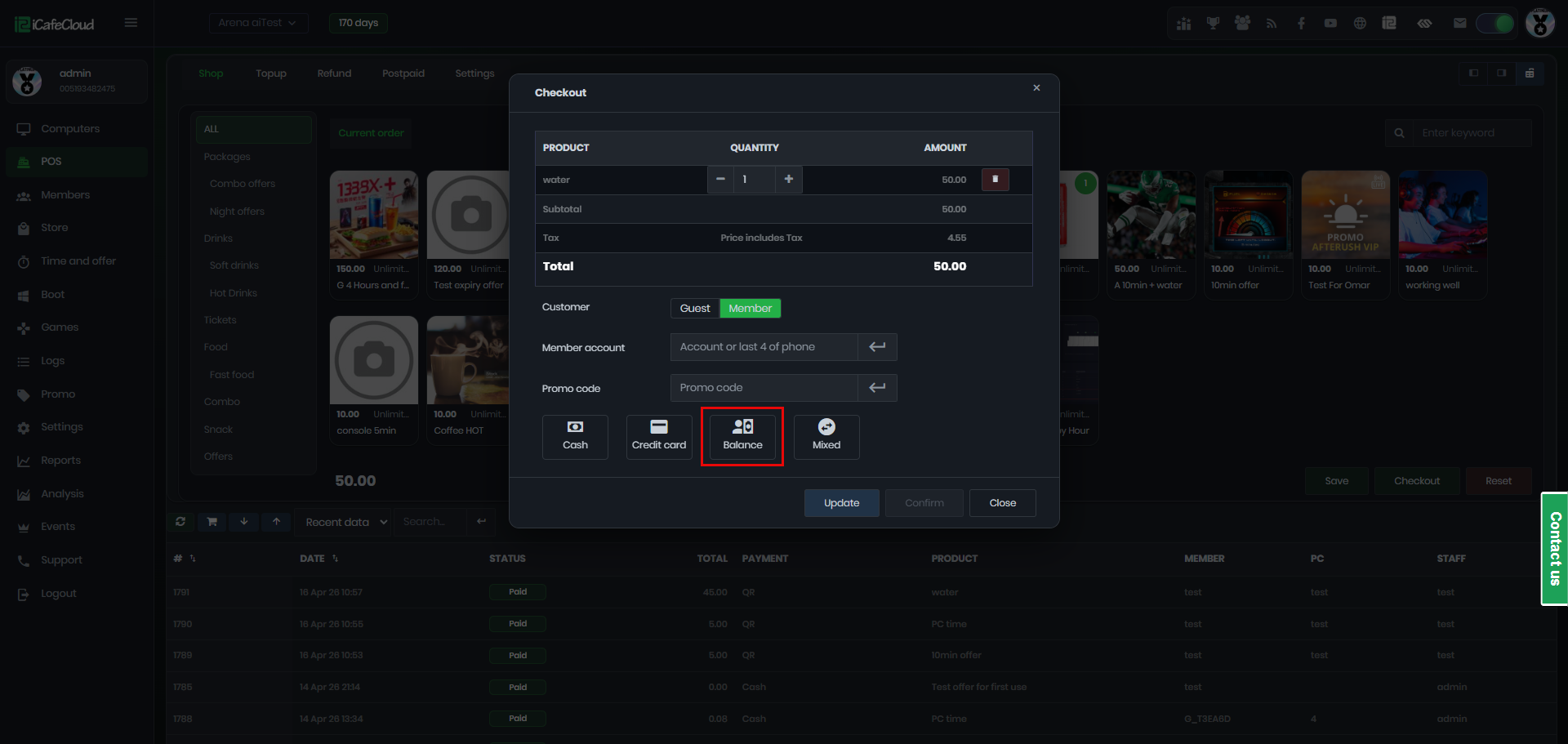
Task: Select Balance payment method
Action: 742,436
